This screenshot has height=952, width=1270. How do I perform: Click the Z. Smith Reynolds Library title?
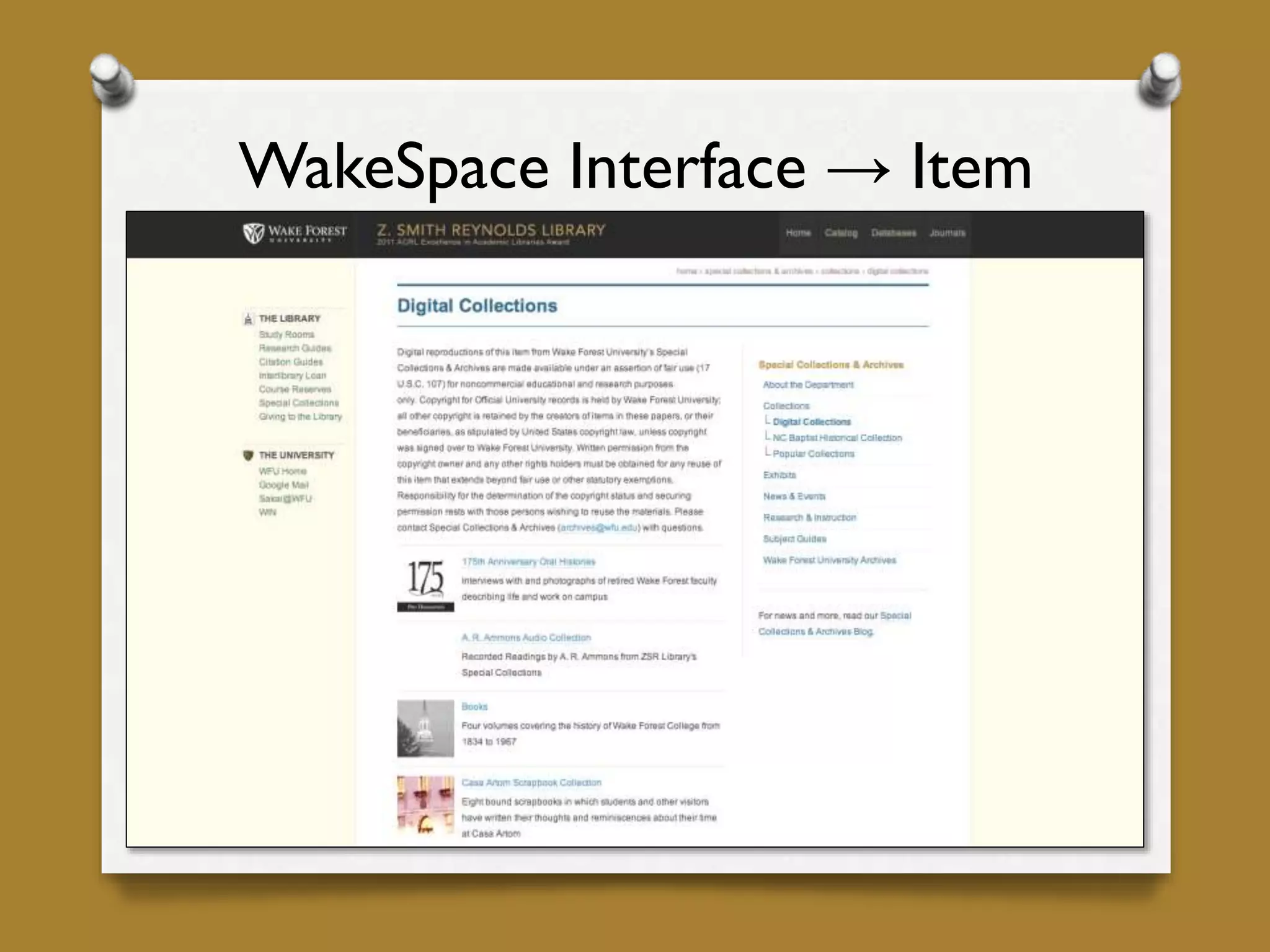tap(491, 230)
